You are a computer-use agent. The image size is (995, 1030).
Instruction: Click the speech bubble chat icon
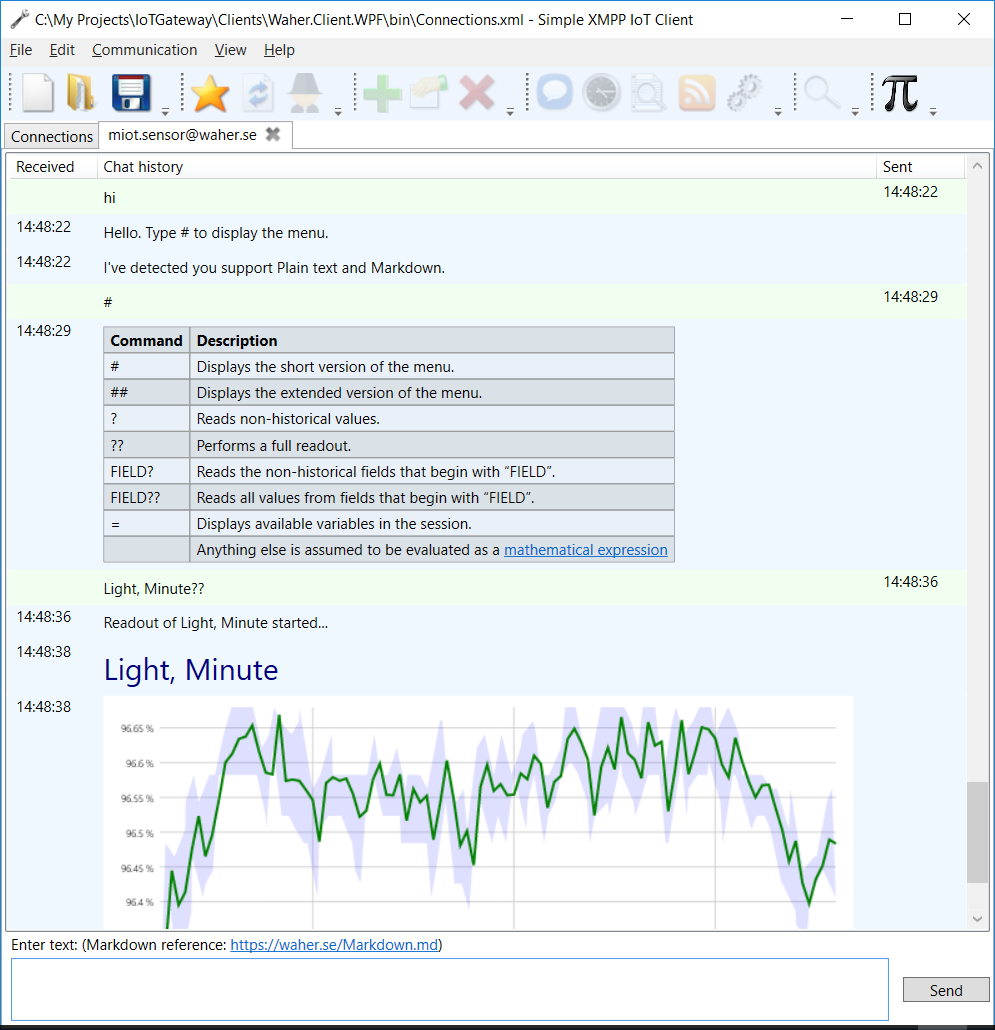click(554, 93)
